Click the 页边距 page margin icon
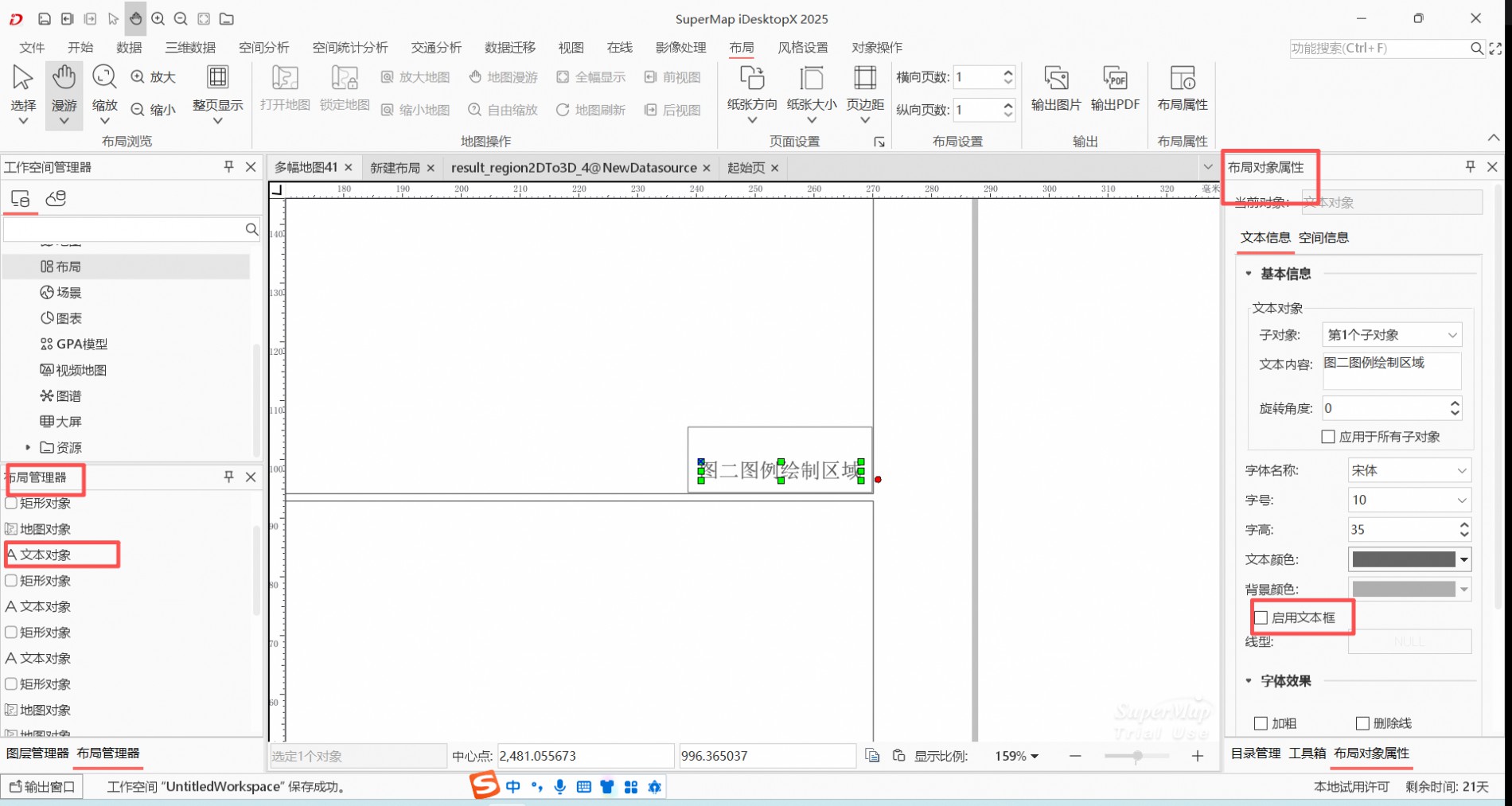 (x=865, y=88)
